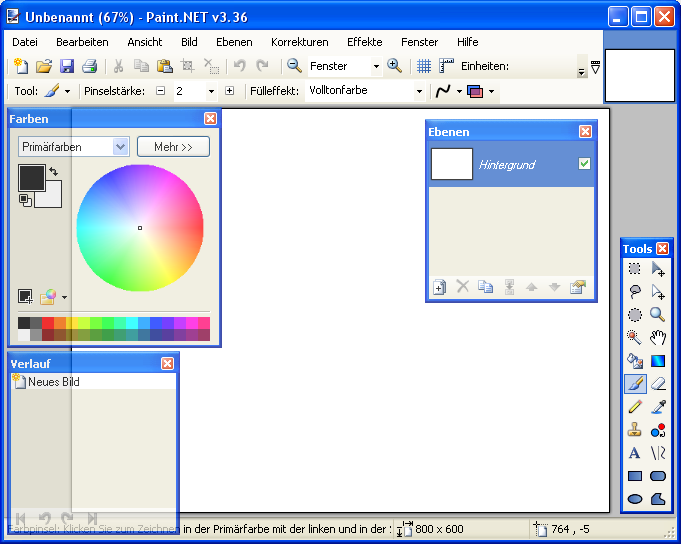Select the Magic Wand tool
Viewport: 681px width, 544px height.
[635, 338]
